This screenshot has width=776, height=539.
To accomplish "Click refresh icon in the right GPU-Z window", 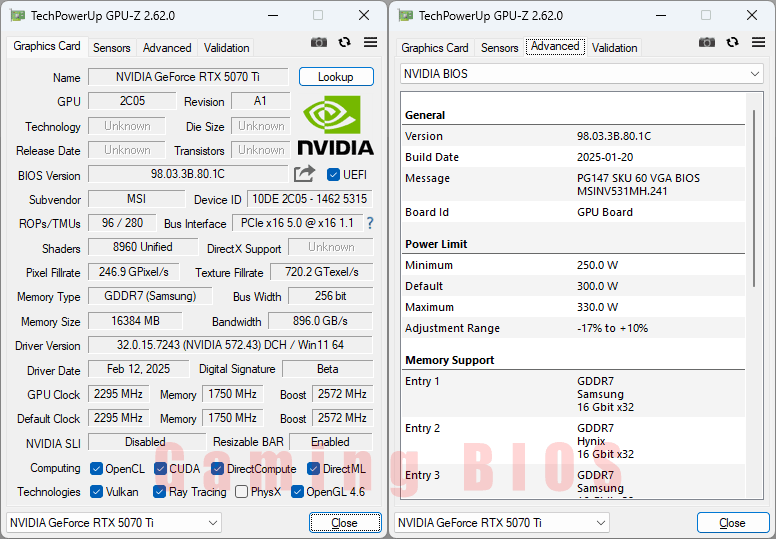I will tap(732, 43).
